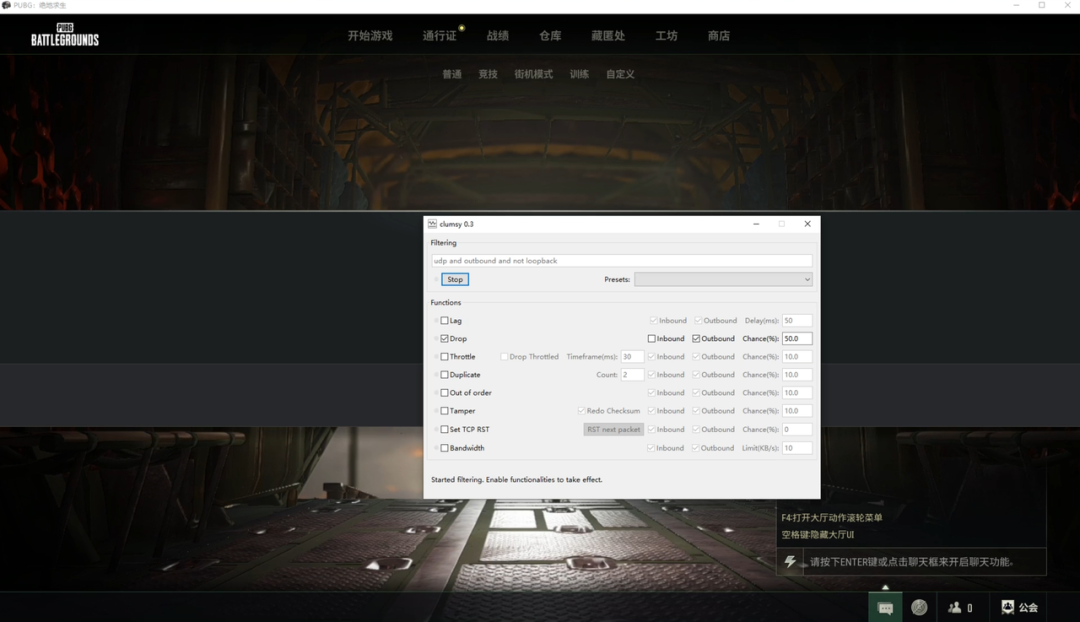This screenshot has height=622, width=1080.
Task: Click the 空格键 hide lobby UI hint text
Action: [x=817, y=535]
